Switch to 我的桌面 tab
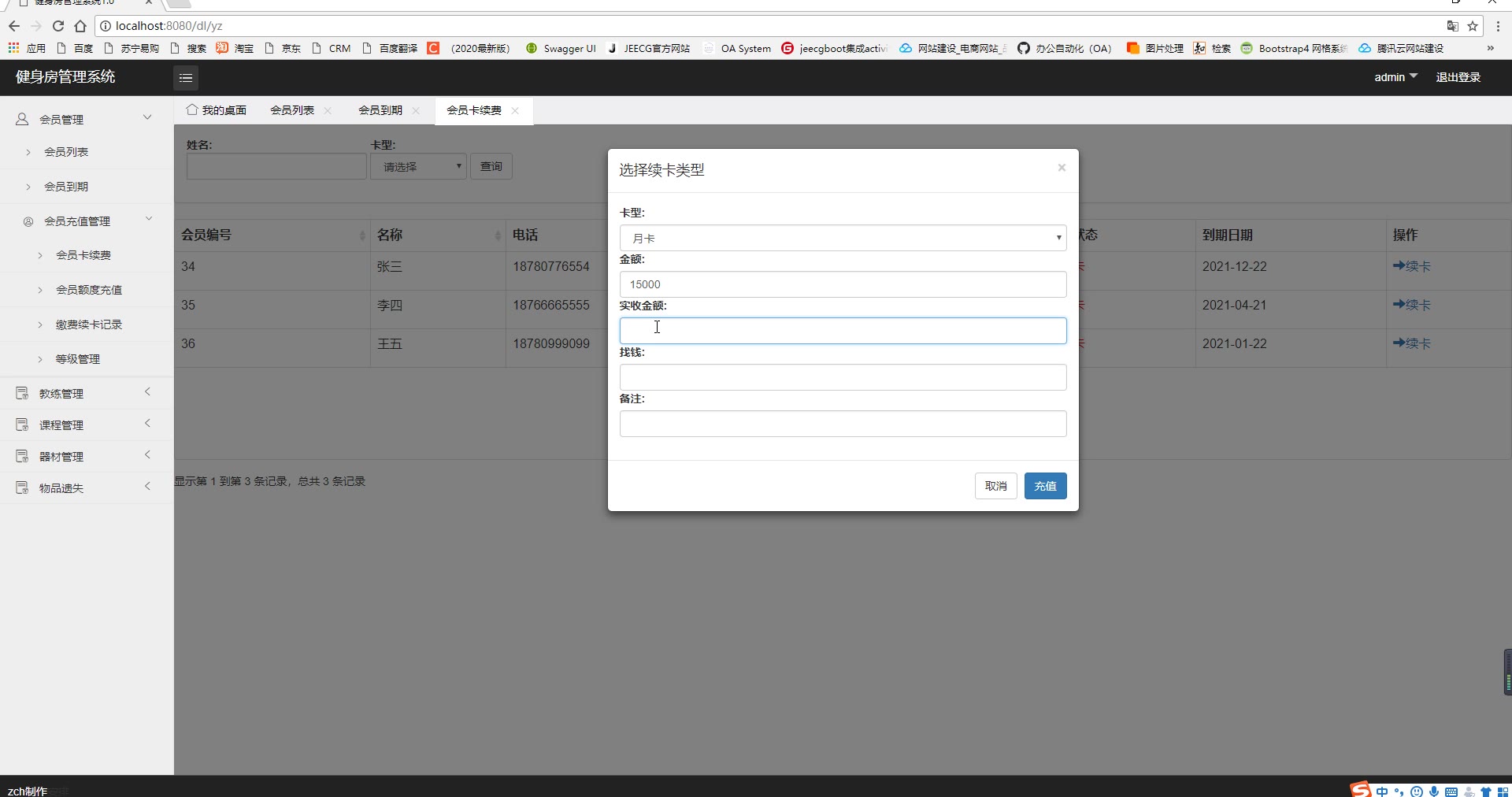 (217, 110)
